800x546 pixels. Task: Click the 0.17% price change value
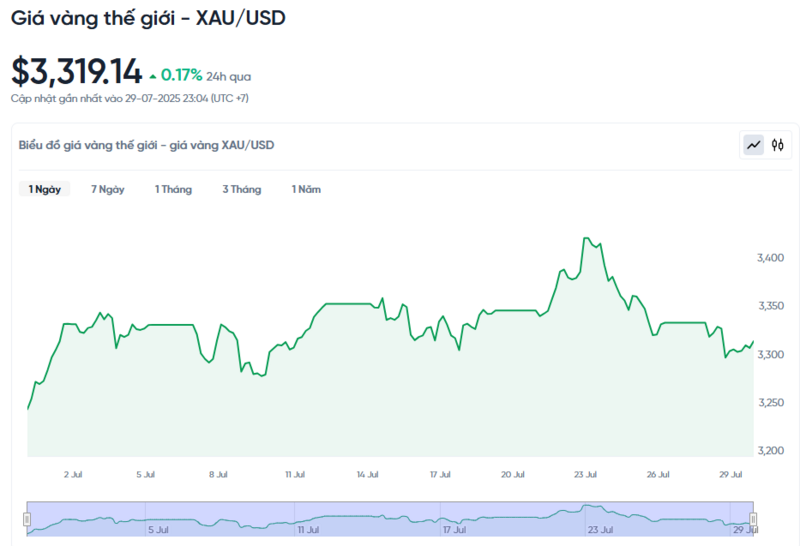(181, 75)
